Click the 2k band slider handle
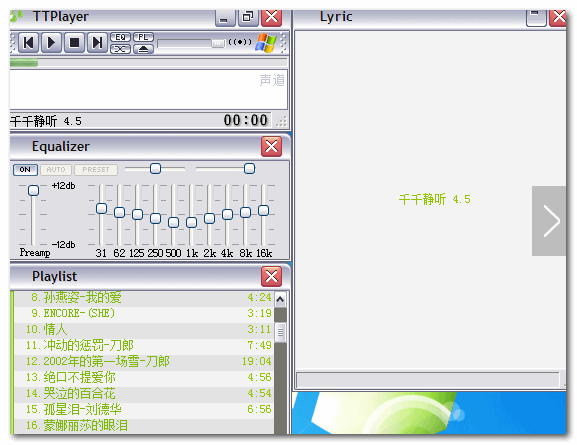577x445 pixels. click(209, 218)
